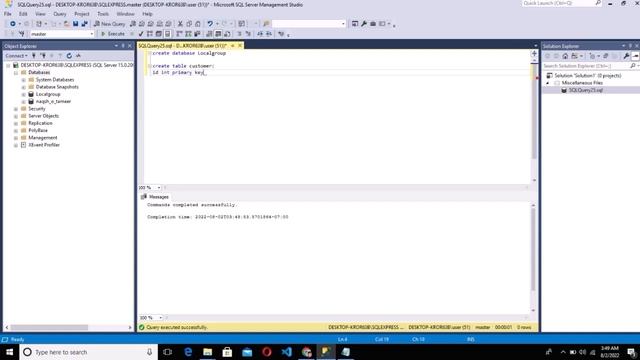This screenshot has width=640, height=360.
Task: Expand the Localgroup database node
Action: coord(23,94)
